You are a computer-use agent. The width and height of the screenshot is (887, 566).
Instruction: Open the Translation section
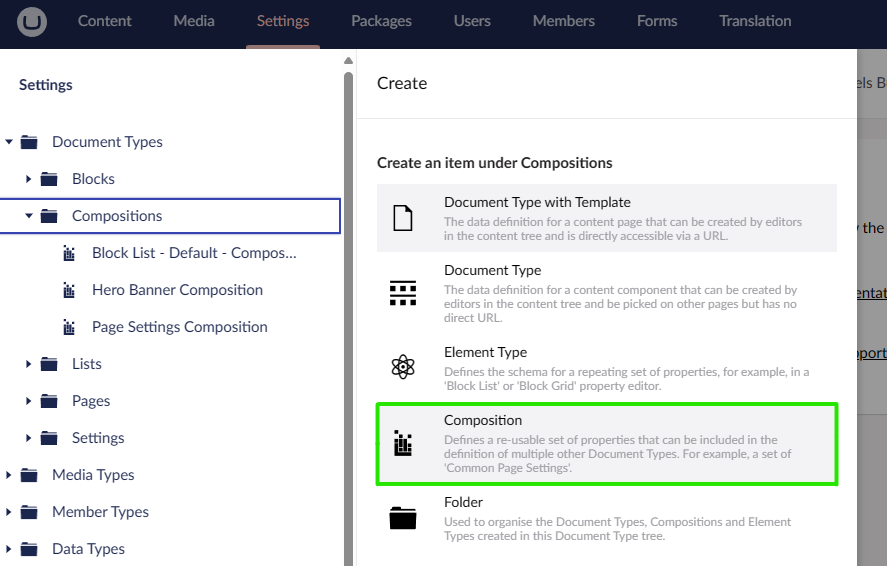[755, 21]
